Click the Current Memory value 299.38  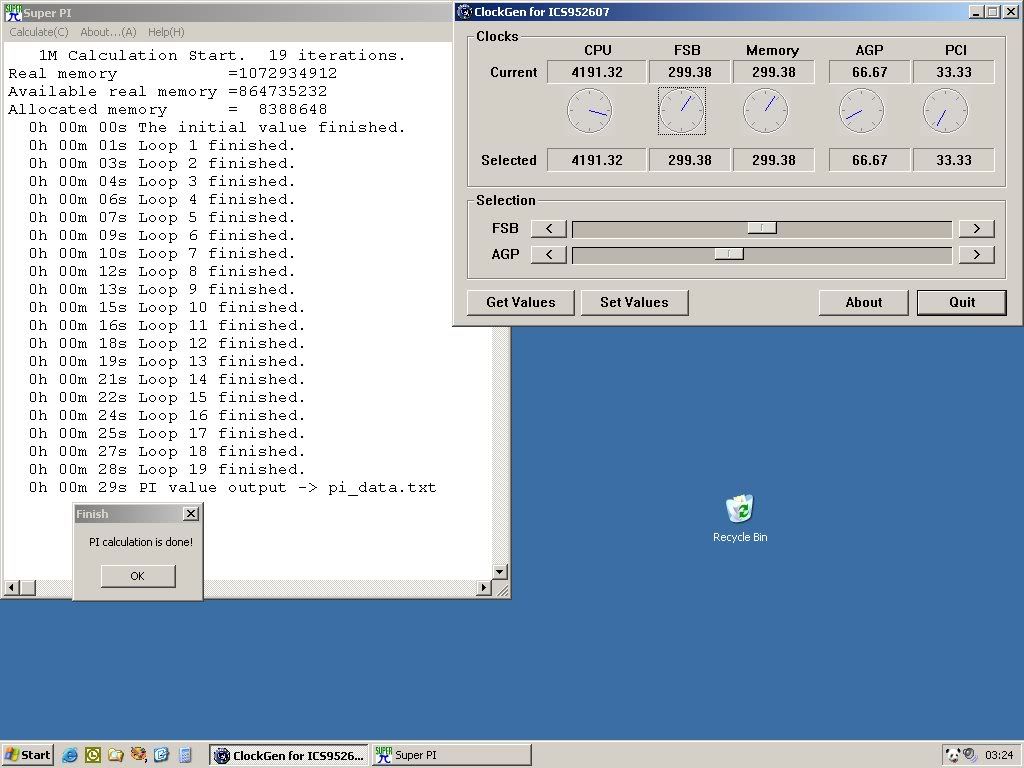pyautogui.click(x=774, y=72)
